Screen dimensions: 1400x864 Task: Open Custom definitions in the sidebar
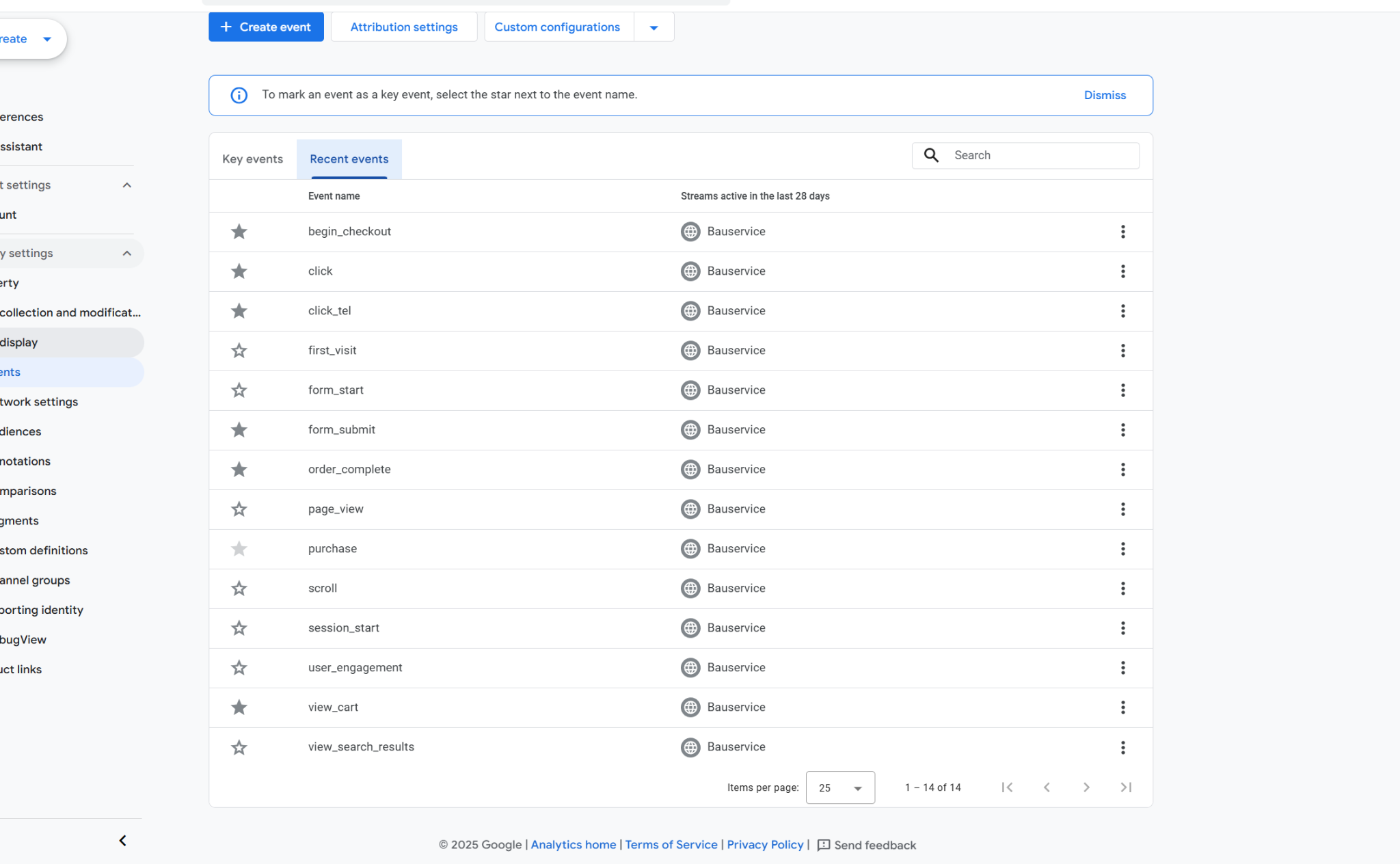44,550
